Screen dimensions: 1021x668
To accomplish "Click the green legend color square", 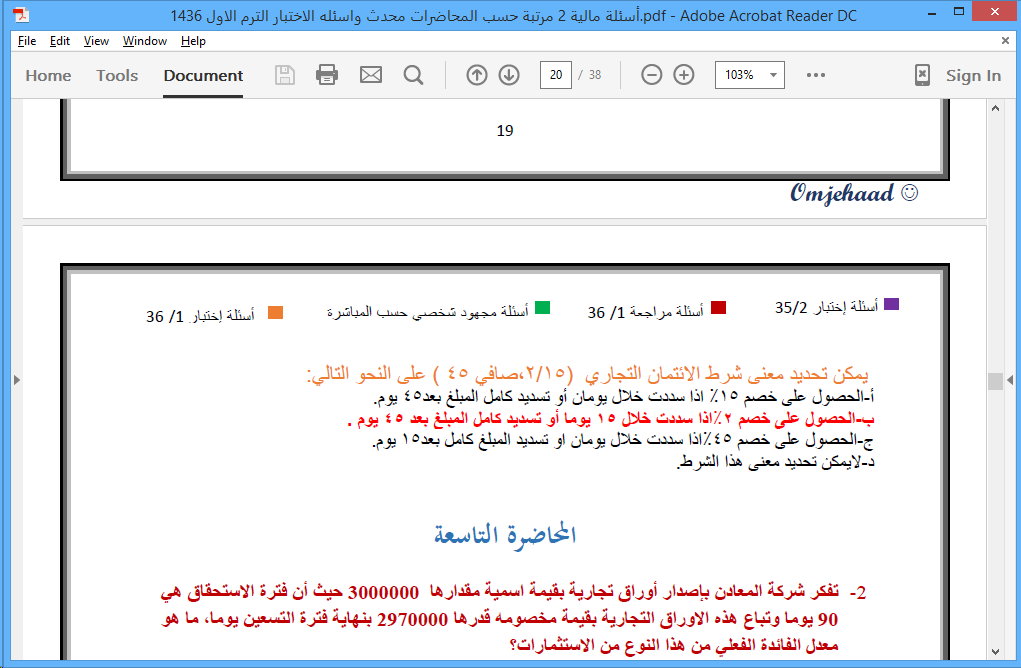I will click(x=542, y=307).
